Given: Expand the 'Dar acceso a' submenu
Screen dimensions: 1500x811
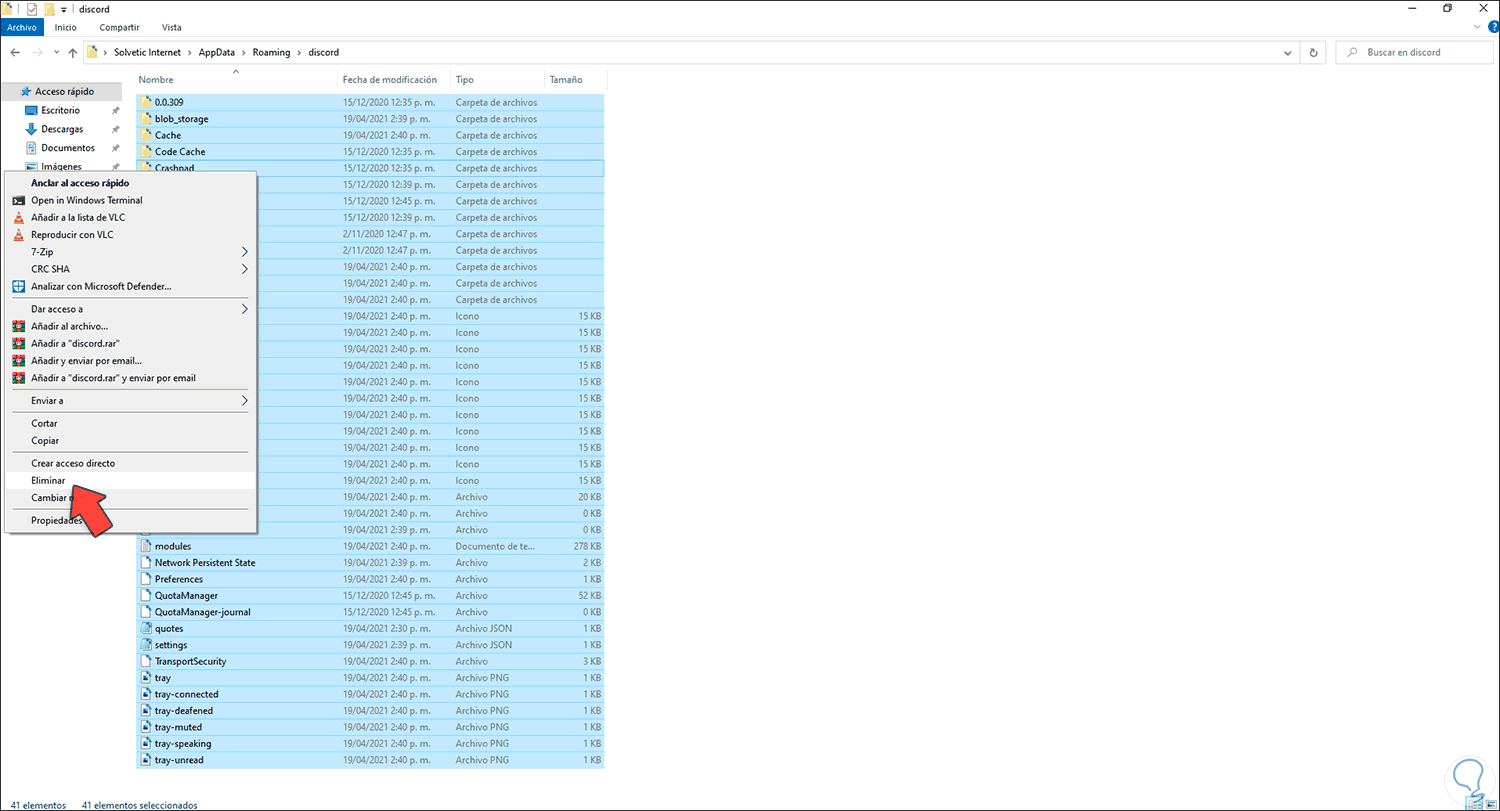Looking at the screenshot, I should [131, 309].
